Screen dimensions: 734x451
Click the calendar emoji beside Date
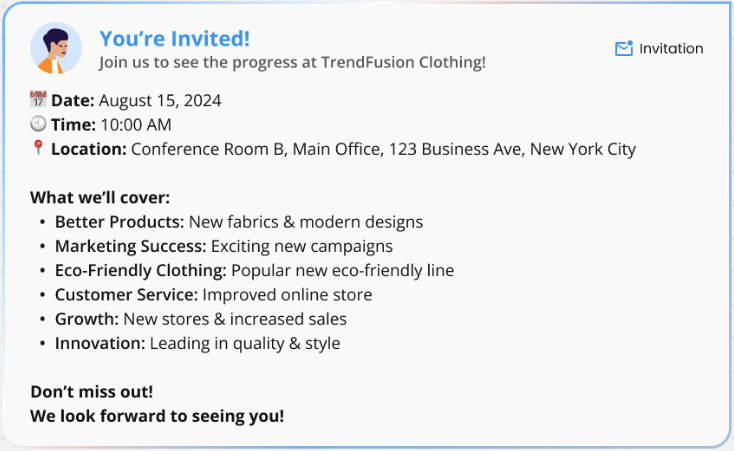[x=38, y=99]
